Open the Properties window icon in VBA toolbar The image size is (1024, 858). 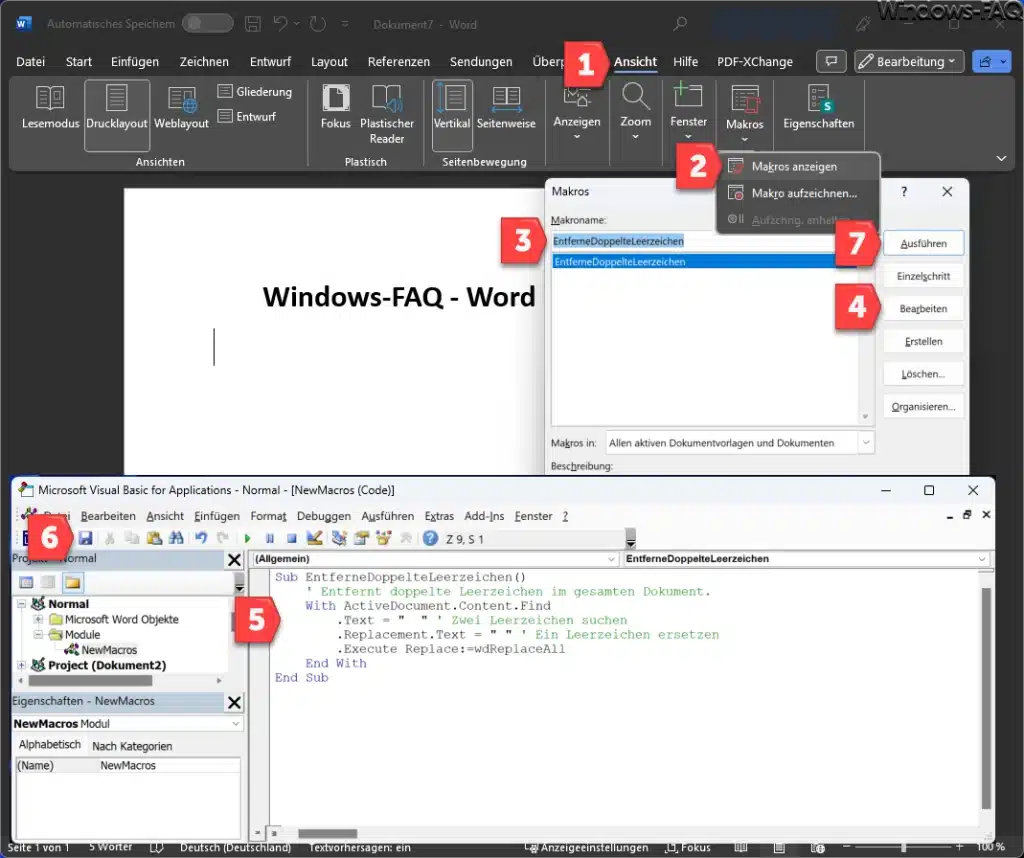coord(361,538)
